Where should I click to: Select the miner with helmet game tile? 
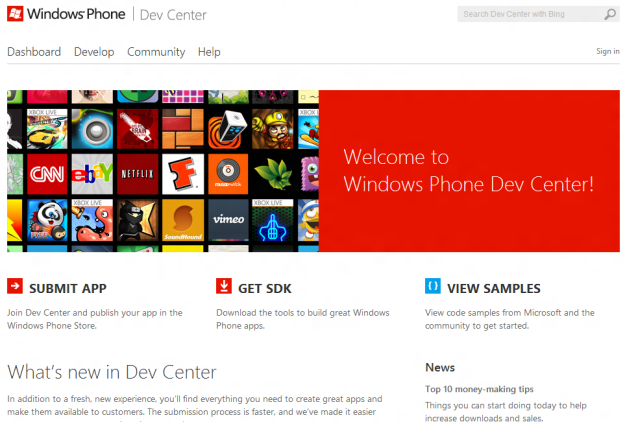[273, 129]
